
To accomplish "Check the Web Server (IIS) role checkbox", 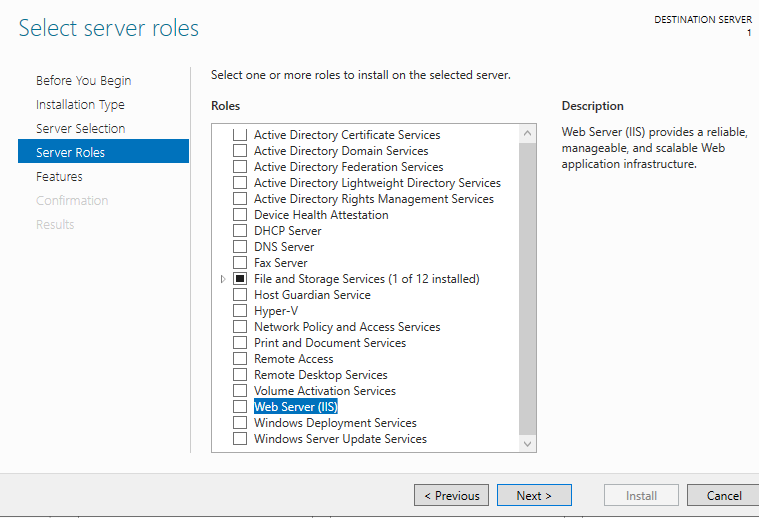I will [240, 407].
